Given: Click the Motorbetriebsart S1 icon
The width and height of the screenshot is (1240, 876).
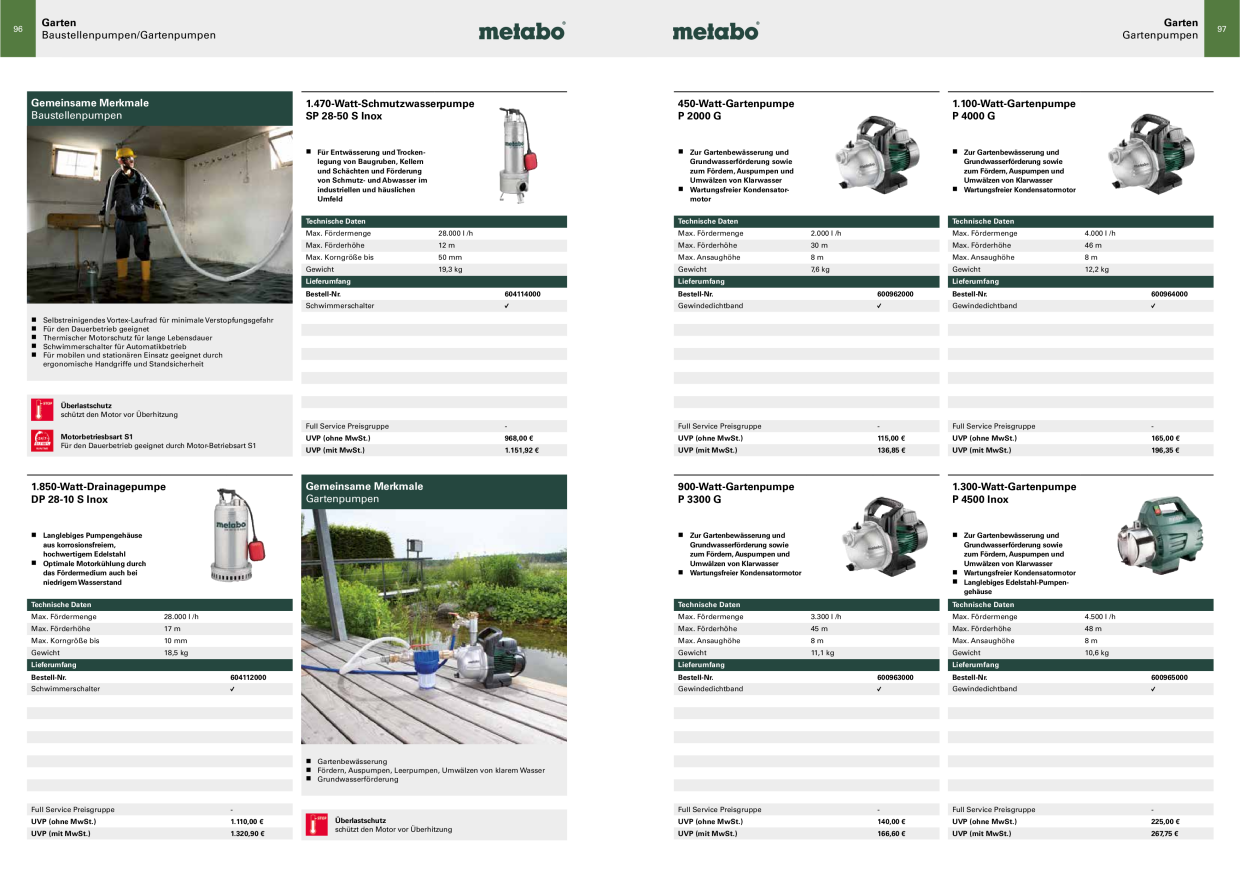Looking at the screenshot, I should (x=42, y=441).
